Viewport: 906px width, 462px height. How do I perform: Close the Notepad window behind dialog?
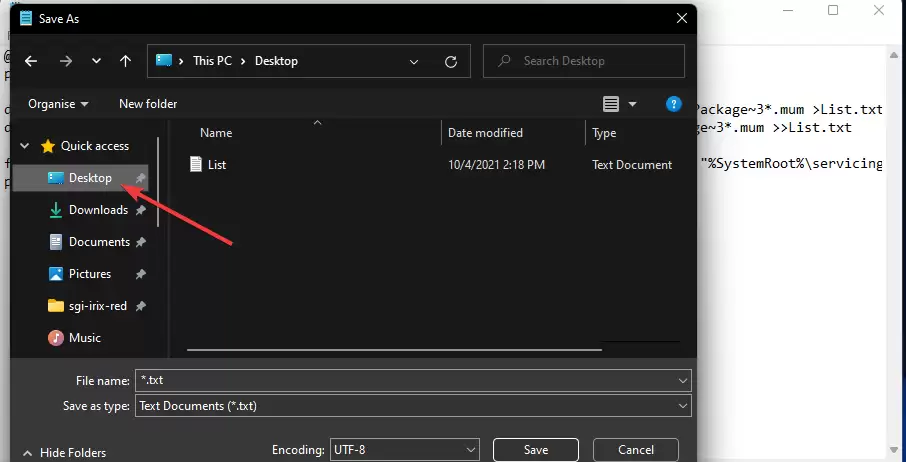click(x=879, y=10)
